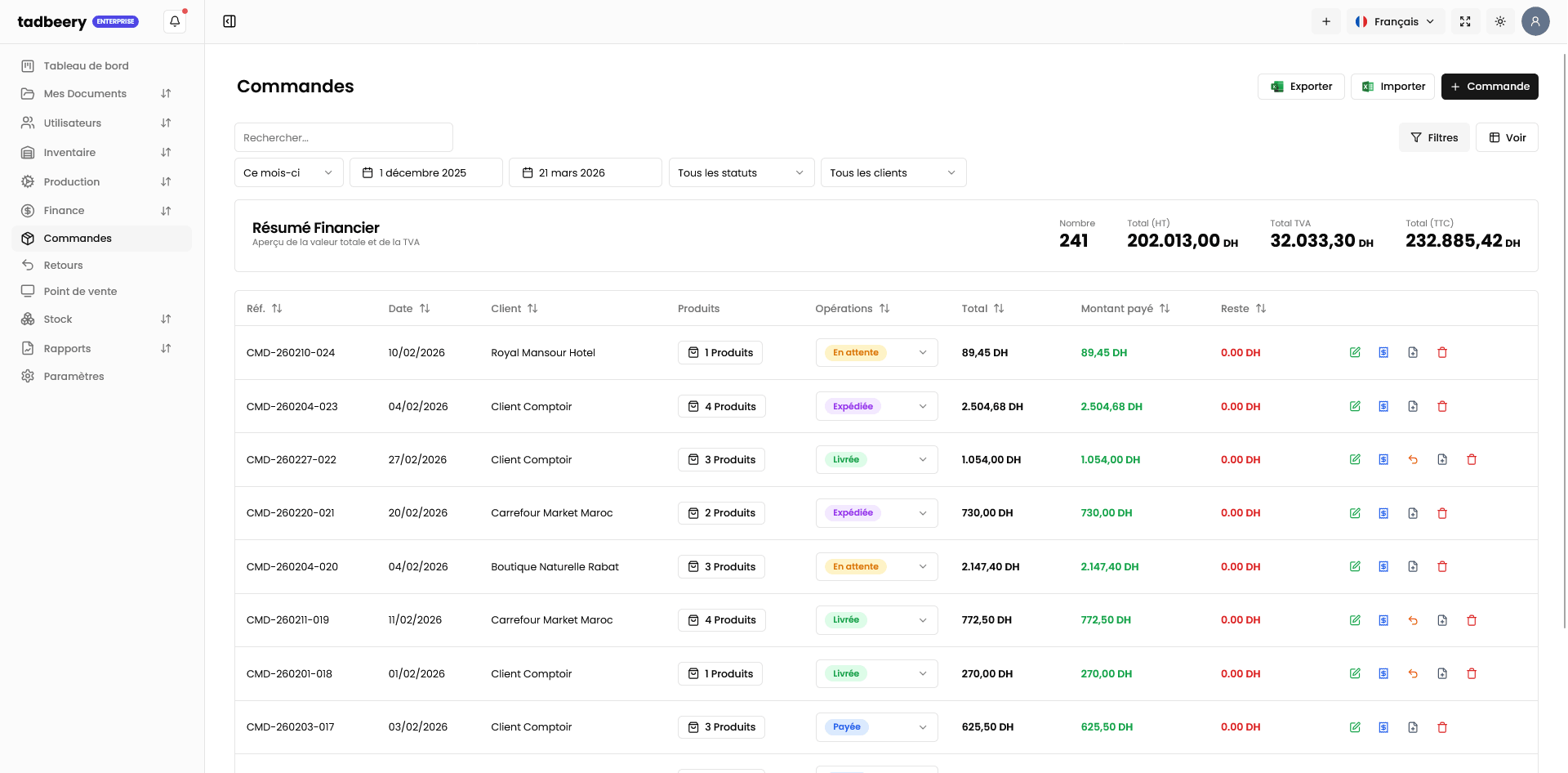This screenshot has width=1568, height=773.
Task: Go to Tableau de bord
Action: click(x=102, y=65)
